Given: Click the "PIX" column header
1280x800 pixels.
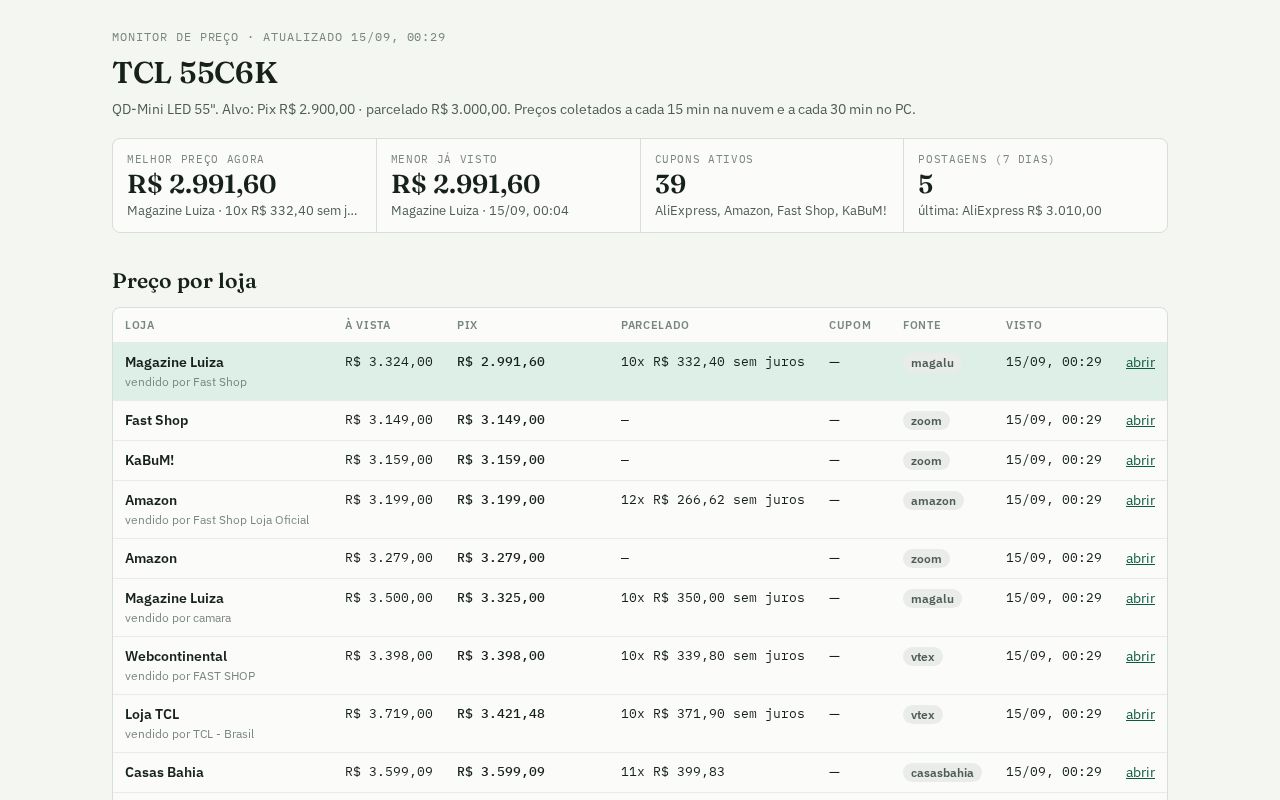Looking at the screenshot, I should tap(468, 325).
